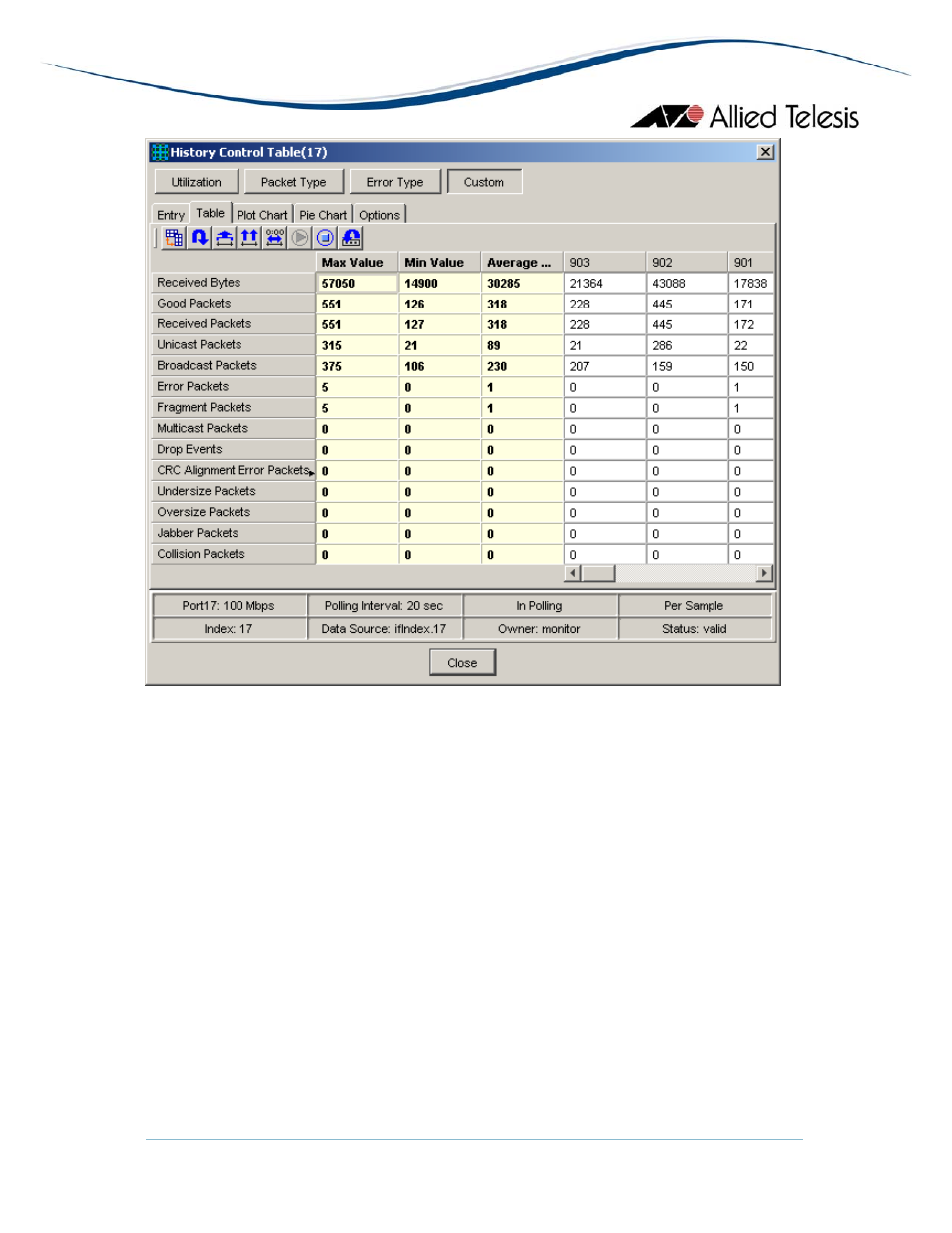Click the grayed-out play polling icon
Viewport: 952px width, 1233px height.
300,238
